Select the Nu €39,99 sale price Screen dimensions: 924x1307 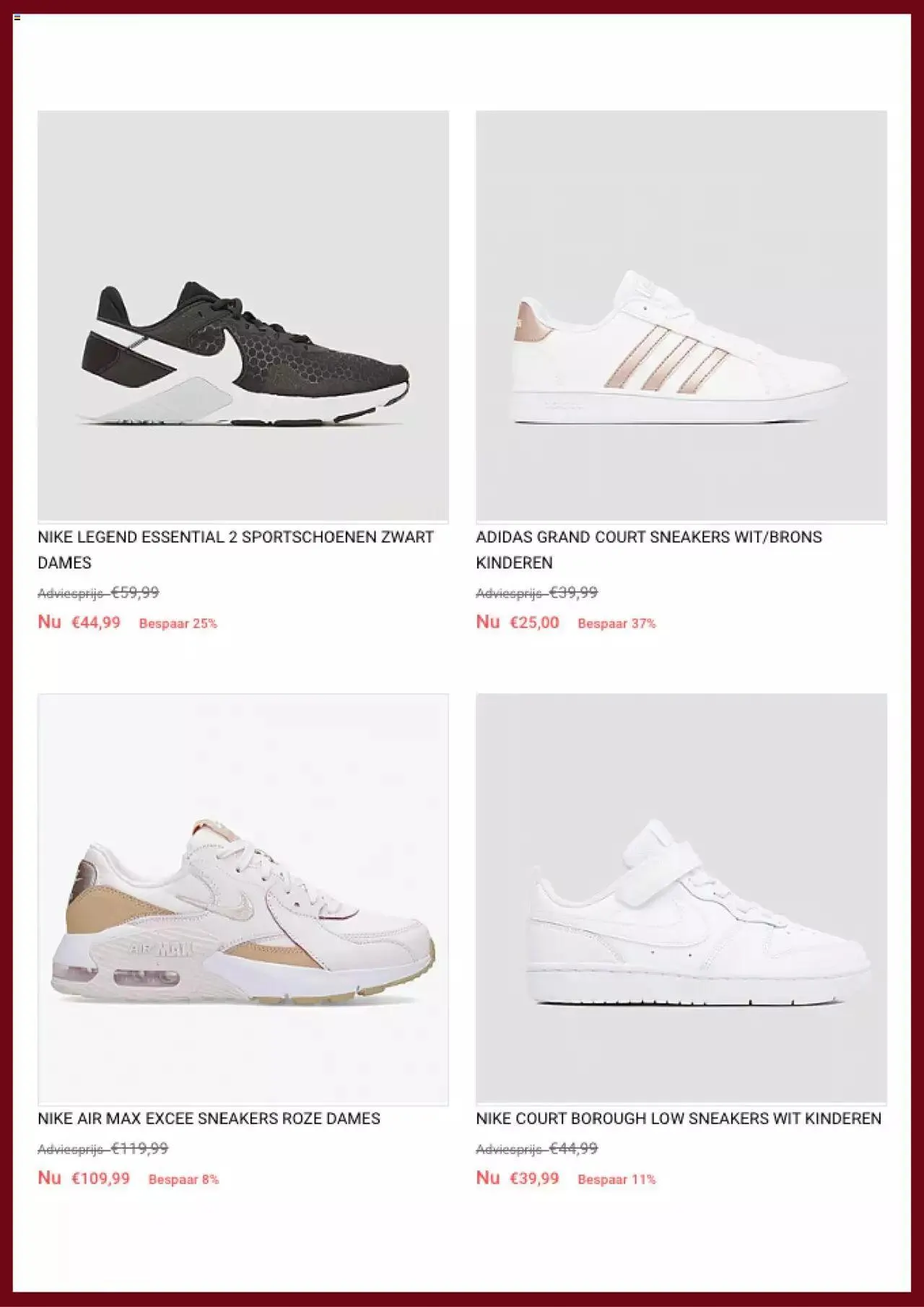point(517,1178)
